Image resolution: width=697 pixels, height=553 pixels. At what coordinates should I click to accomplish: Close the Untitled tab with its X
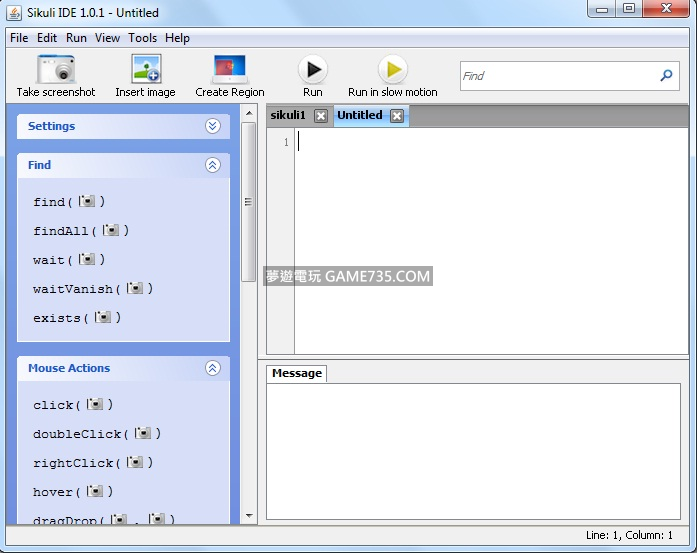click(x=397, y=116)
